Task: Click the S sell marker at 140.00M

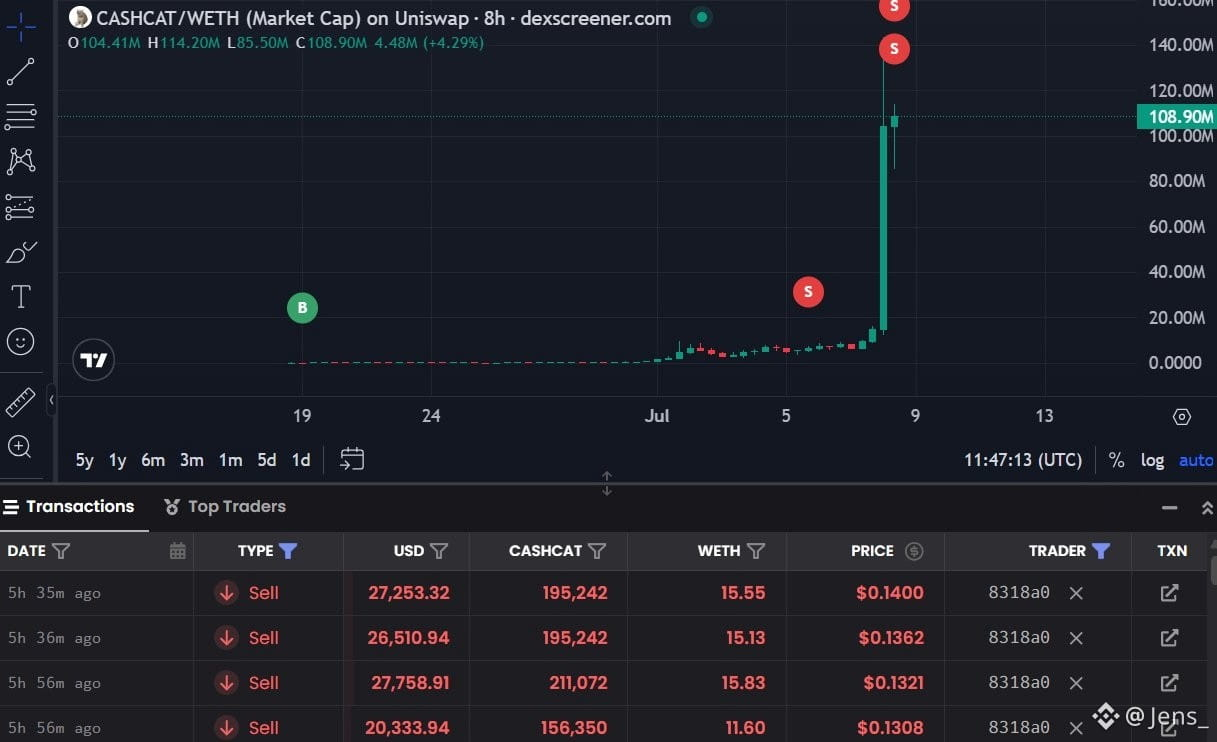Action: tap(894, 48)
